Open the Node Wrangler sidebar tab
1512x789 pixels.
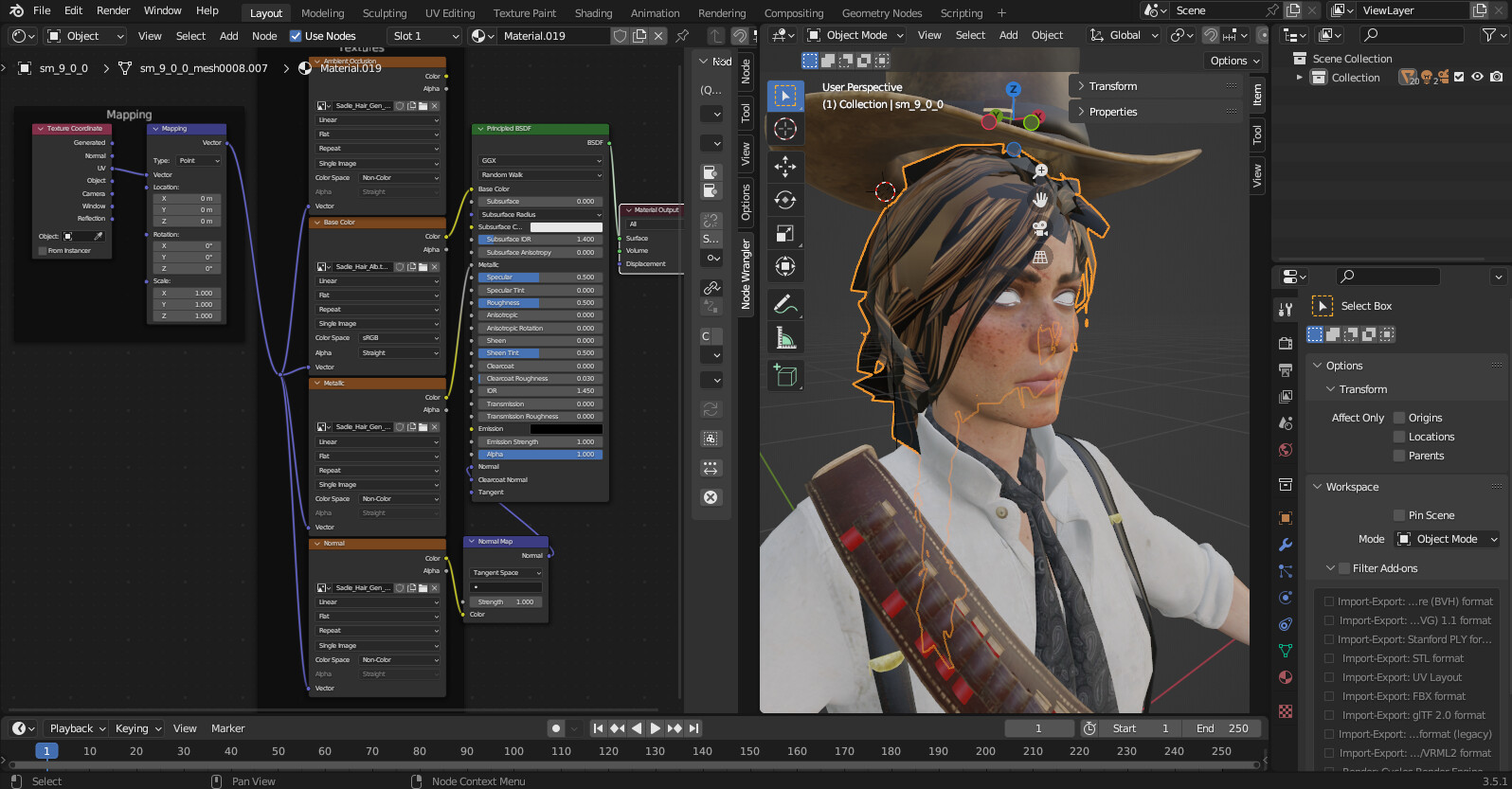[x=746, y=275]
